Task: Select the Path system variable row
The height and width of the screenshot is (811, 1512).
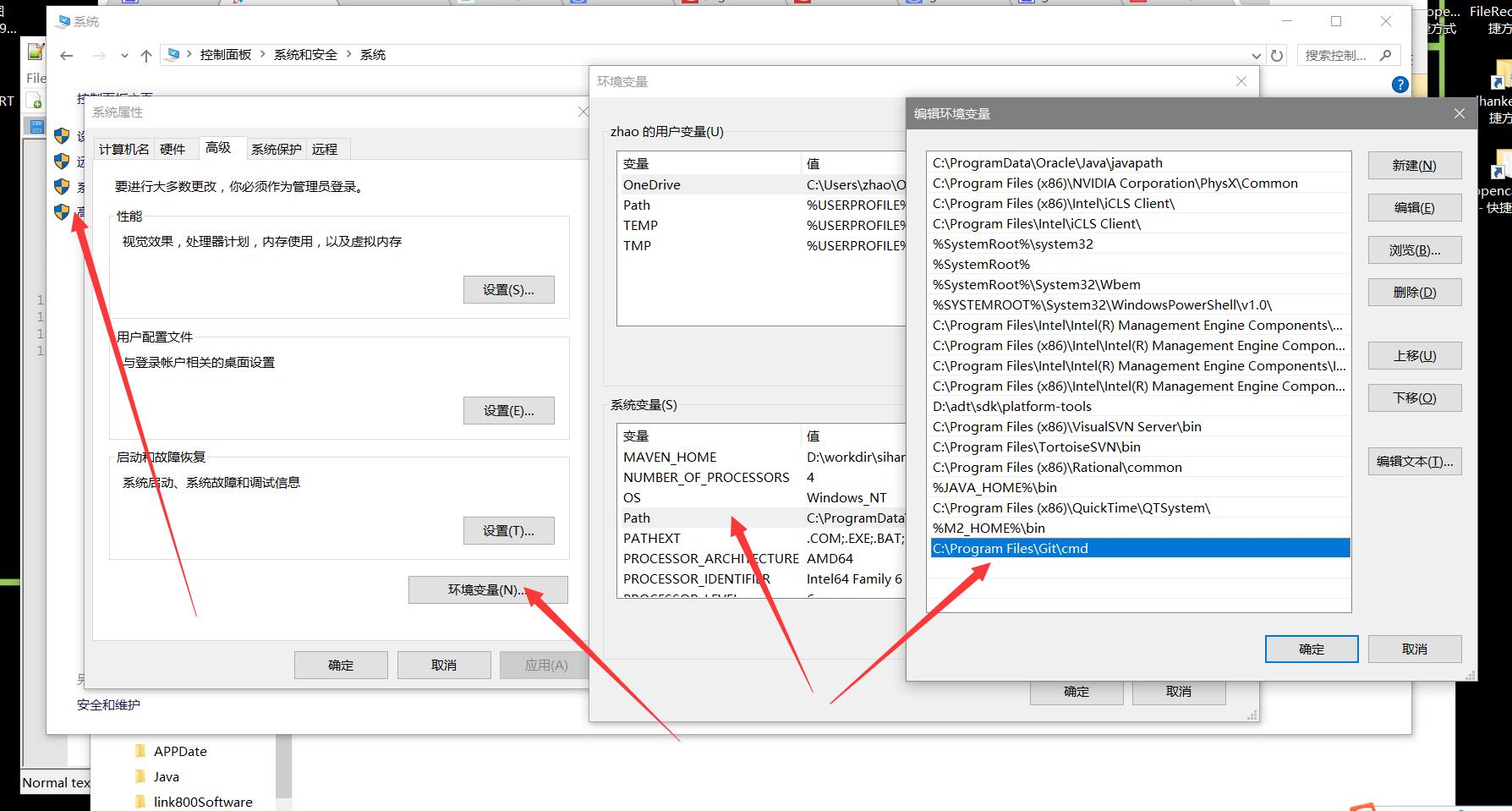Action: 762,518
